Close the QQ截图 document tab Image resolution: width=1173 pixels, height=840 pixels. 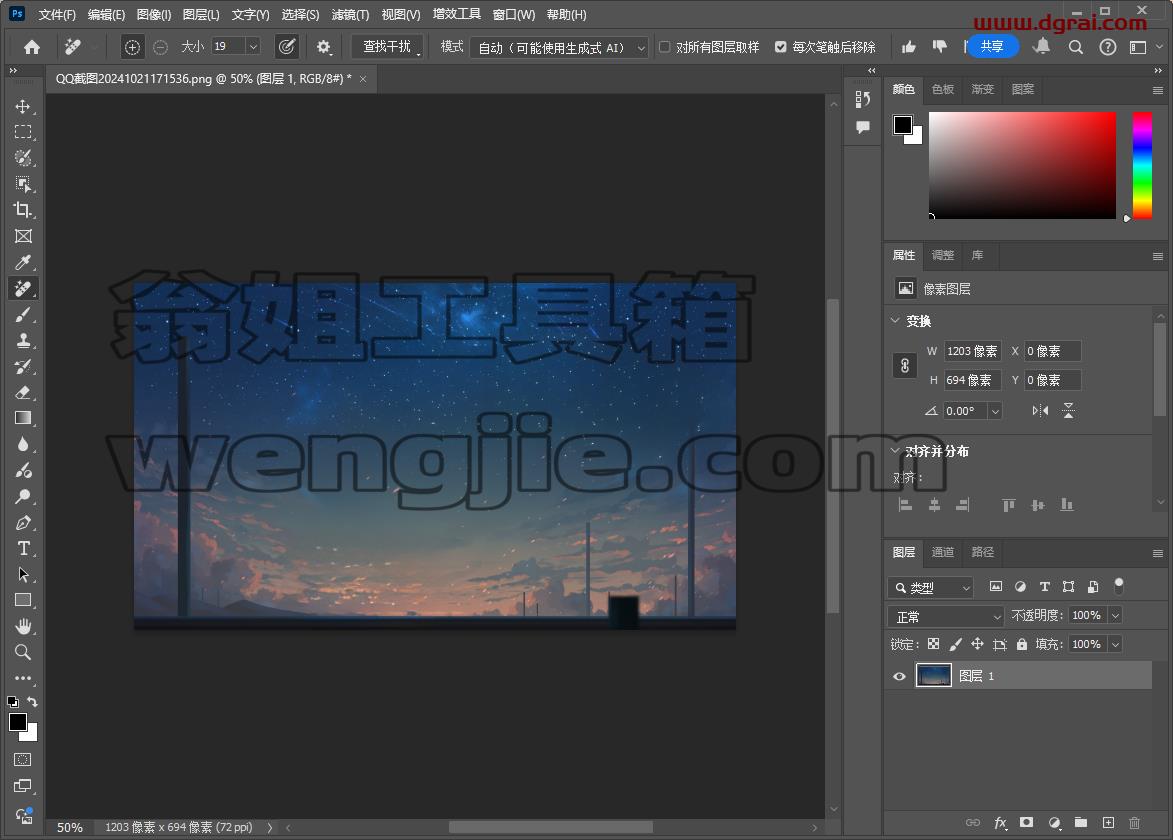363,79
